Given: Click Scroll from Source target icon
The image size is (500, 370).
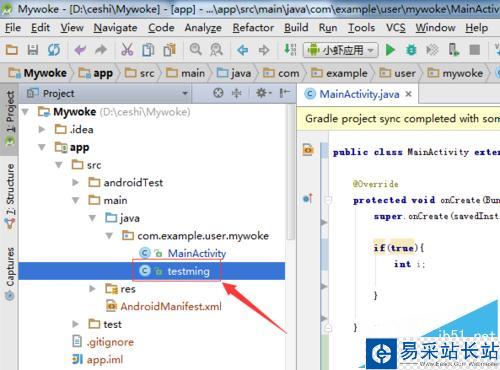Looking at the screenshot, I should pyautogui.click(x=218, y=93).
